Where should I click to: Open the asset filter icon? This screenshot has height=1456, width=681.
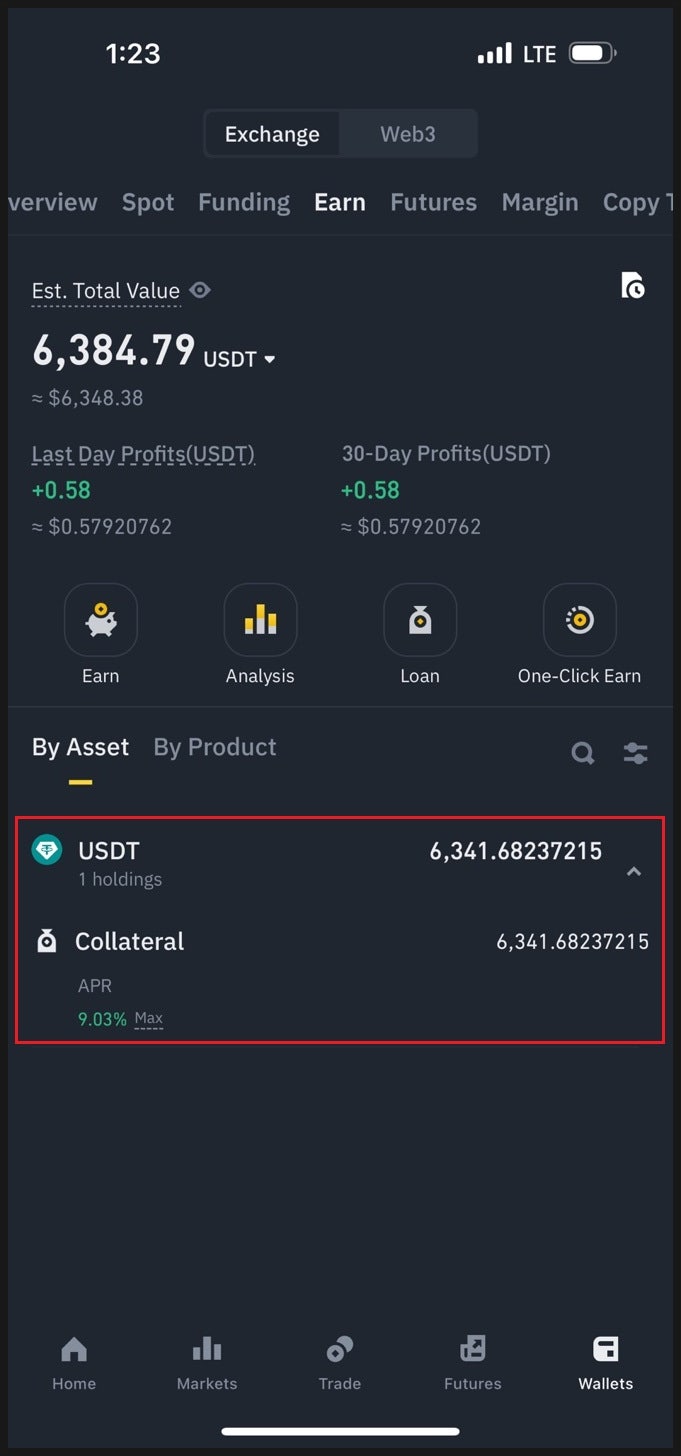[x=635, y=753]
